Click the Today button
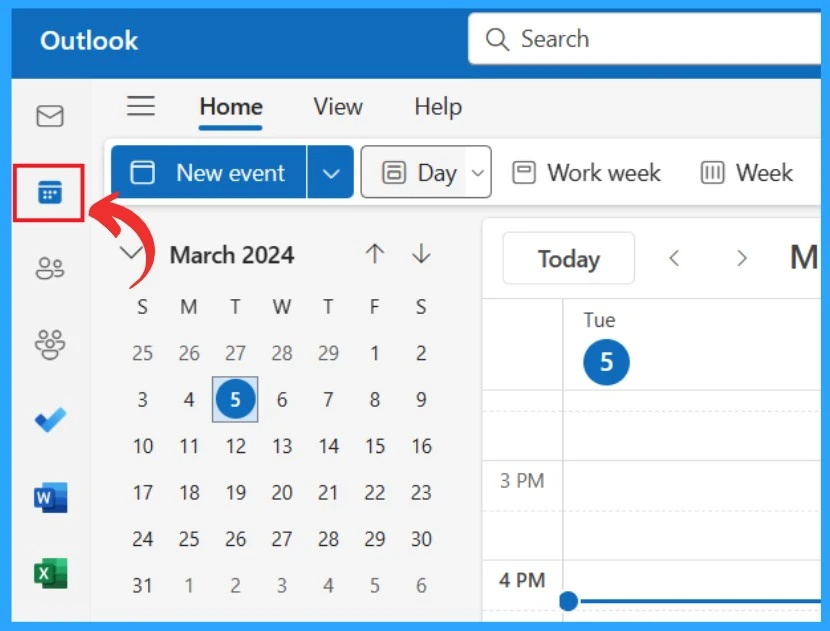The width and height of the screenshot is (830, 631). 569,258
